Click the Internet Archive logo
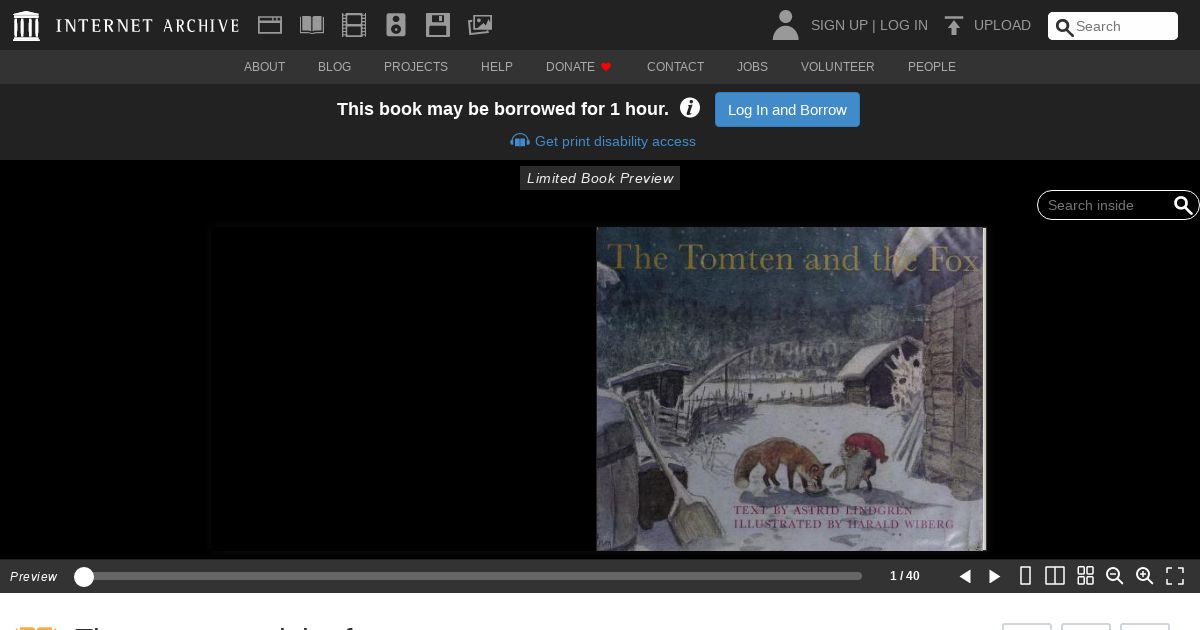Image resolution: width=1200 pixels, height=630 pixels. coord(26,25)
